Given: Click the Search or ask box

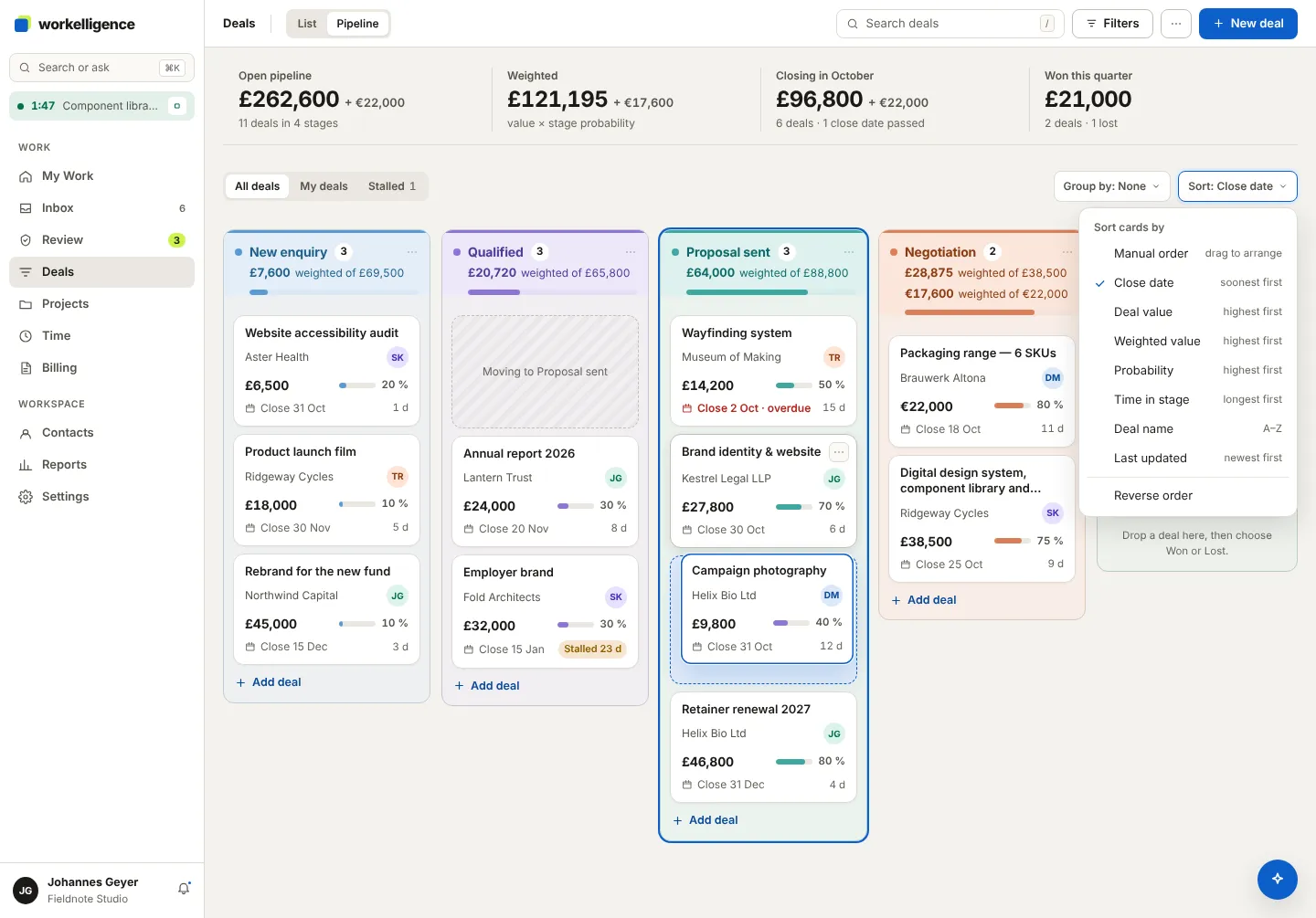Looking at the screenshot, I should pyautogui.click(x=101, y=68).
